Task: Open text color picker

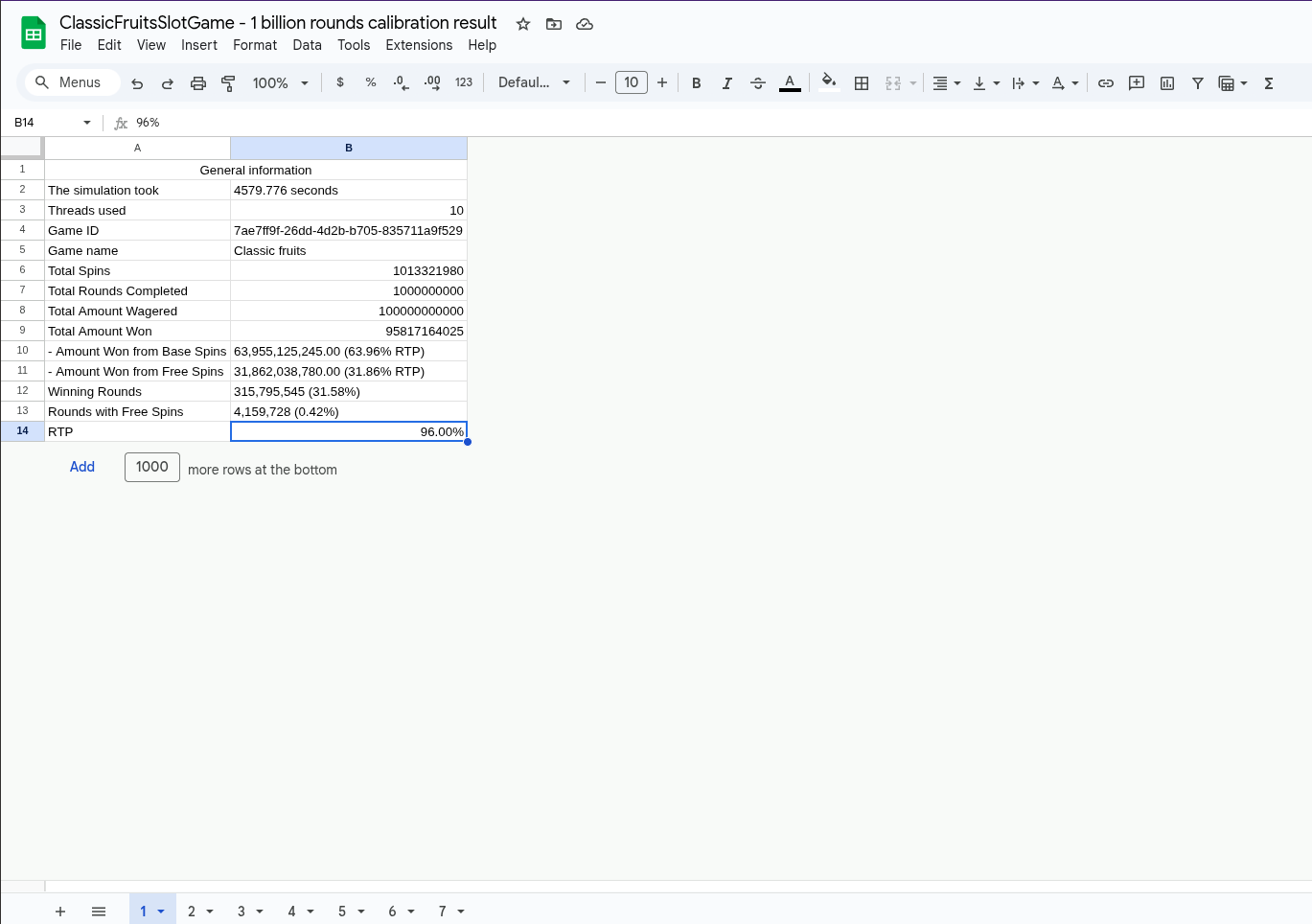Action: [x=790, y=83]
